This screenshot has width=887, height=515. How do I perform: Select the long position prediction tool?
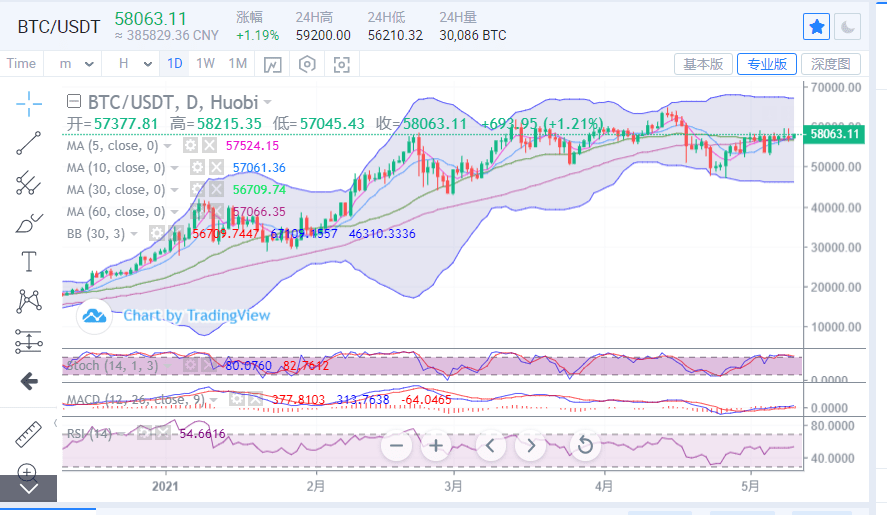pos(29,341)
